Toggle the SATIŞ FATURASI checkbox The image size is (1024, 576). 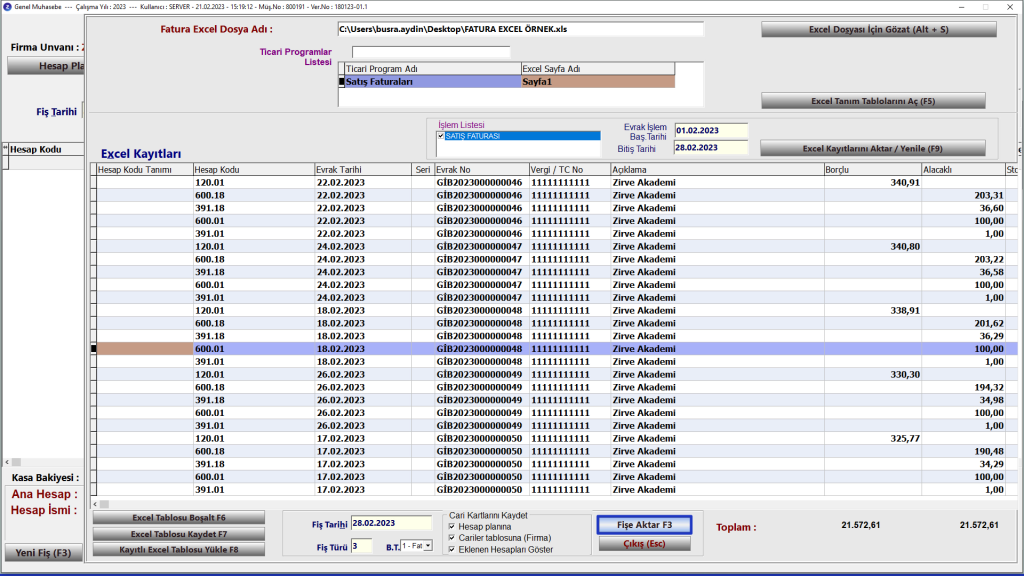tap(441, 135)
